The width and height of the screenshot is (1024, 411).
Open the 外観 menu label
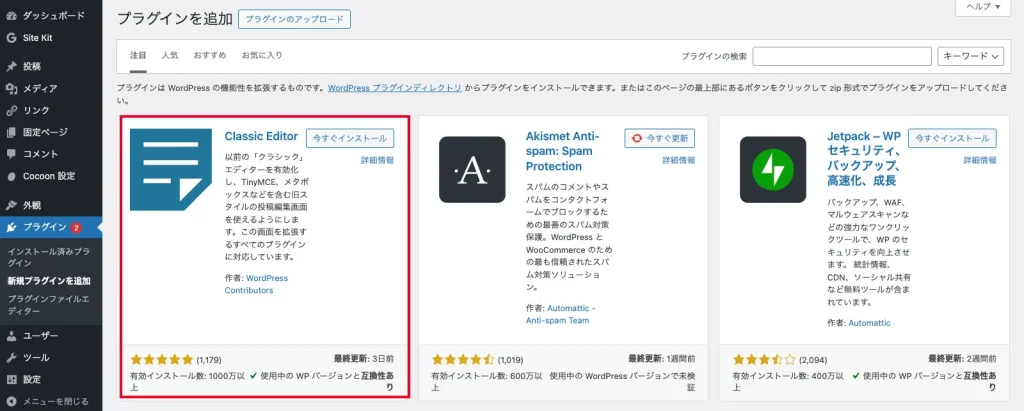pyautogui.click(x=32, y=205)
